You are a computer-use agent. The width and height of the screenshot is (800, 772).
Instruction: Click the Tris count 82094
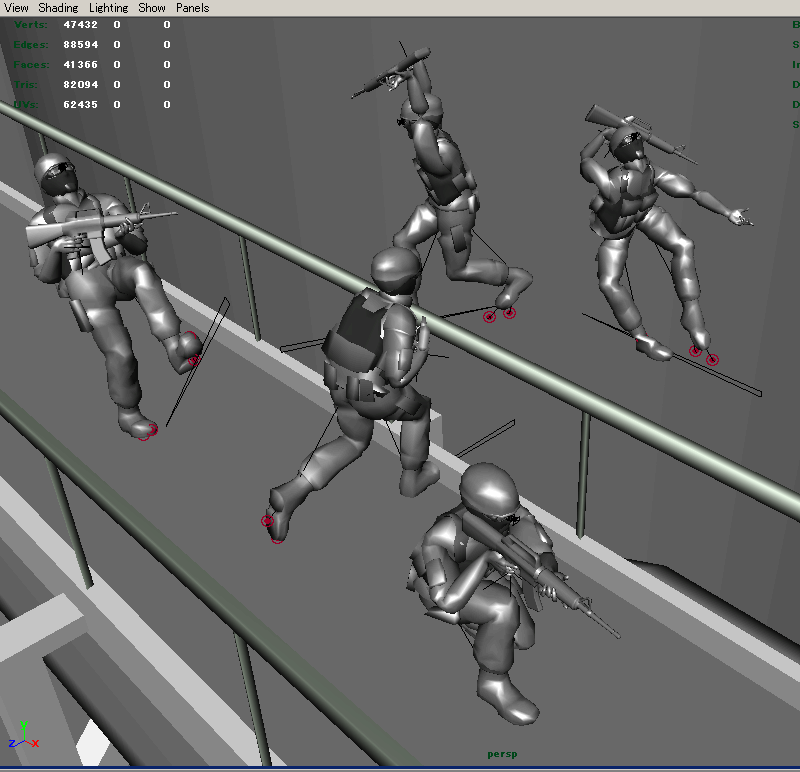(x=81, y=84)
